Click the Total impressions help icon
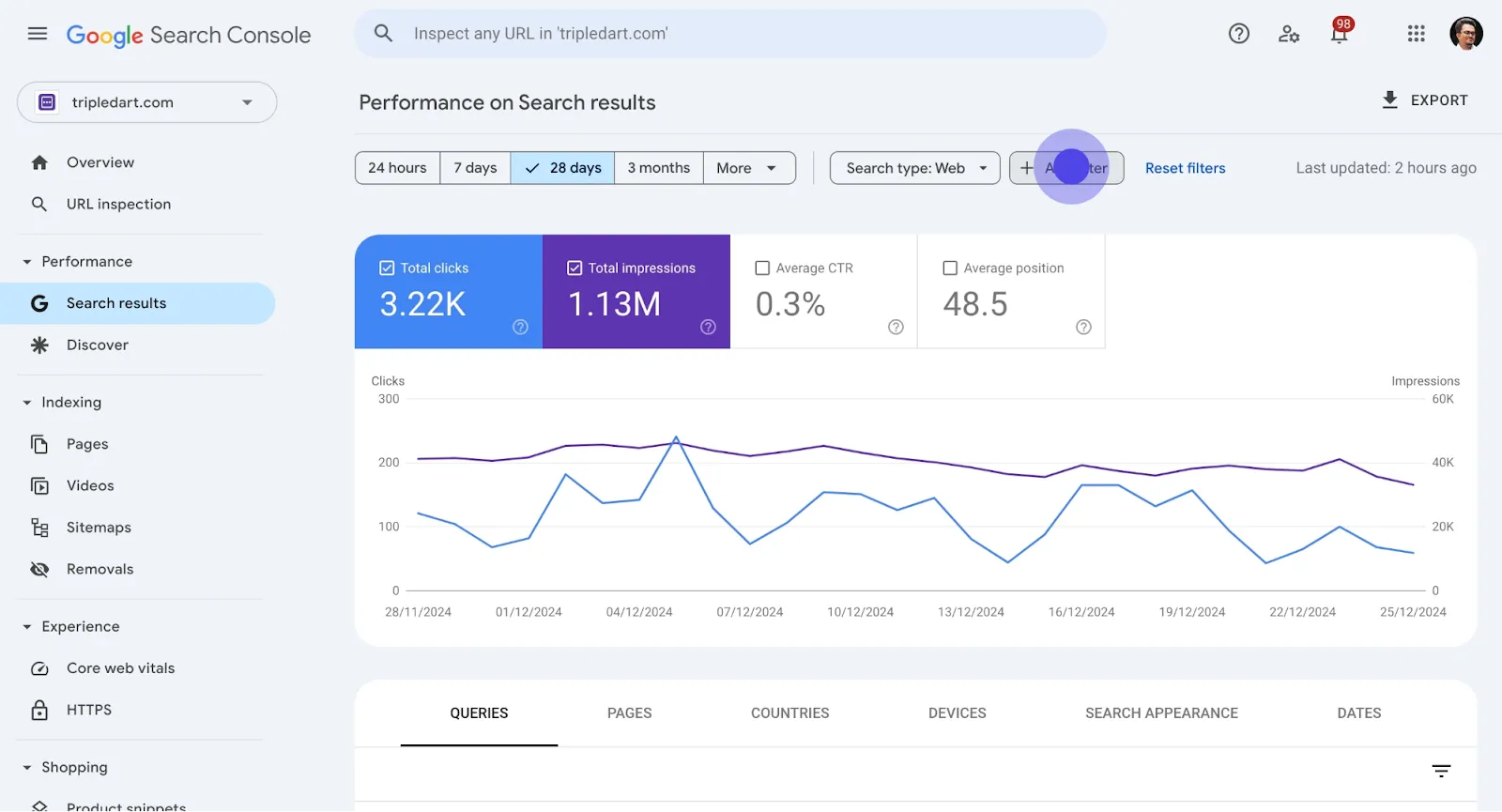The width and height of the screenshot is (1502, 812). tap(708, 327)
